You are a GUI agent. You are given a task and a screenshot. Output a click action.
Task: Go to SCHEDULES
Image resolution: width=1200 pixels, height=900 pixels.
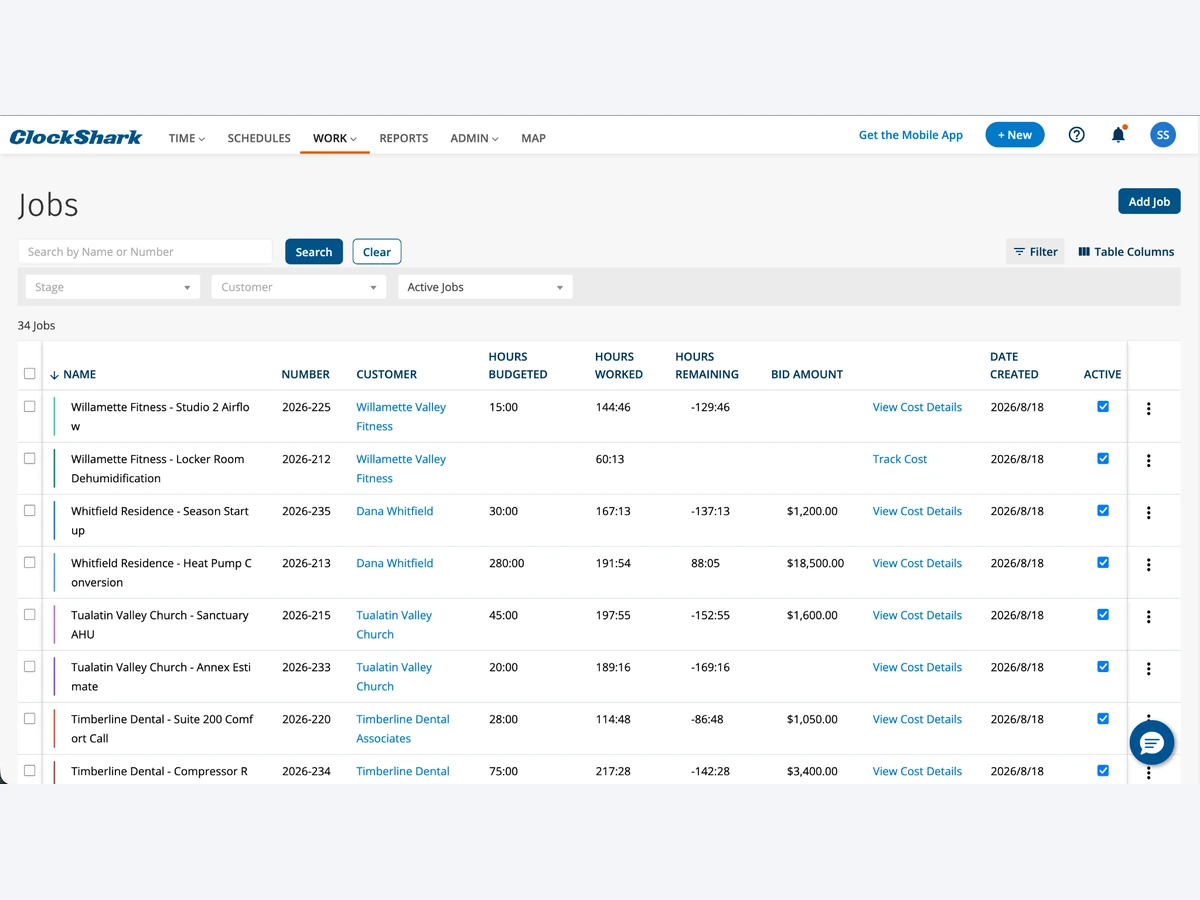pos(259,138)
